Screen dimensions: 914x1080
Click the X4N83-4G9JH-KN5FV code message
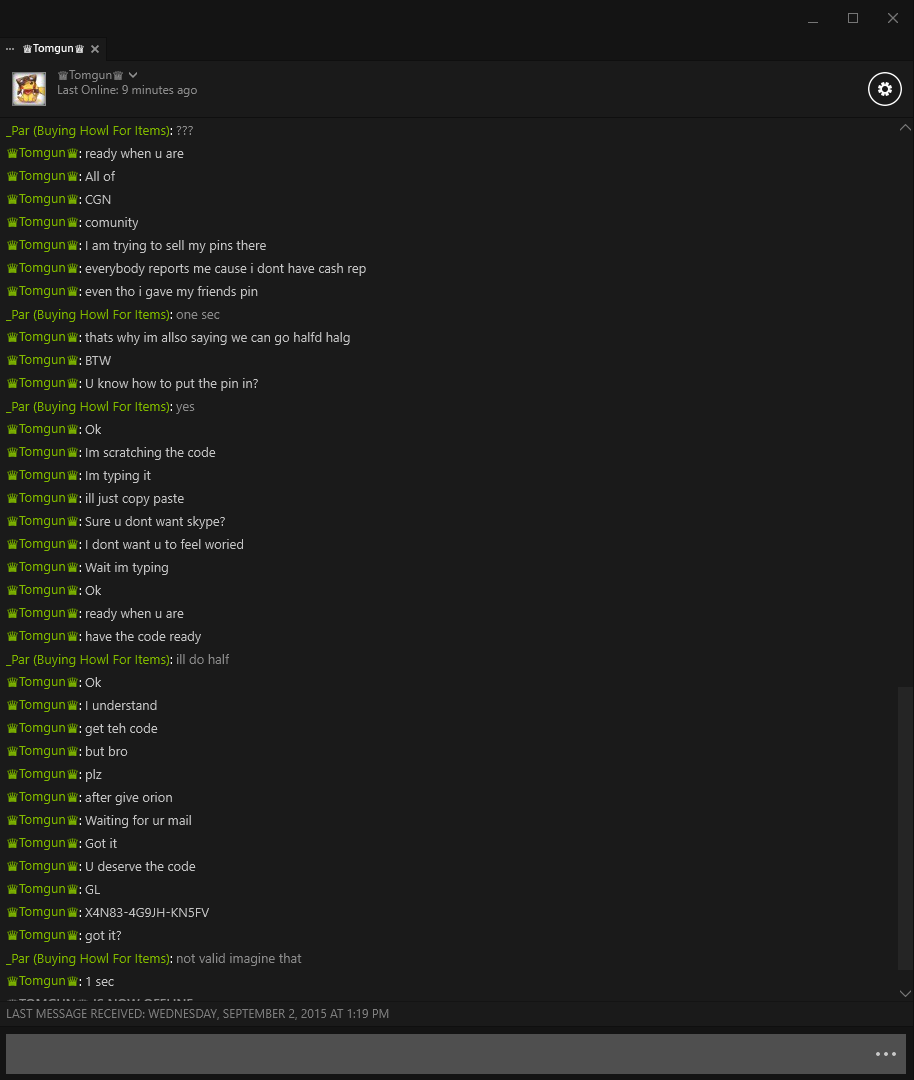147,913
